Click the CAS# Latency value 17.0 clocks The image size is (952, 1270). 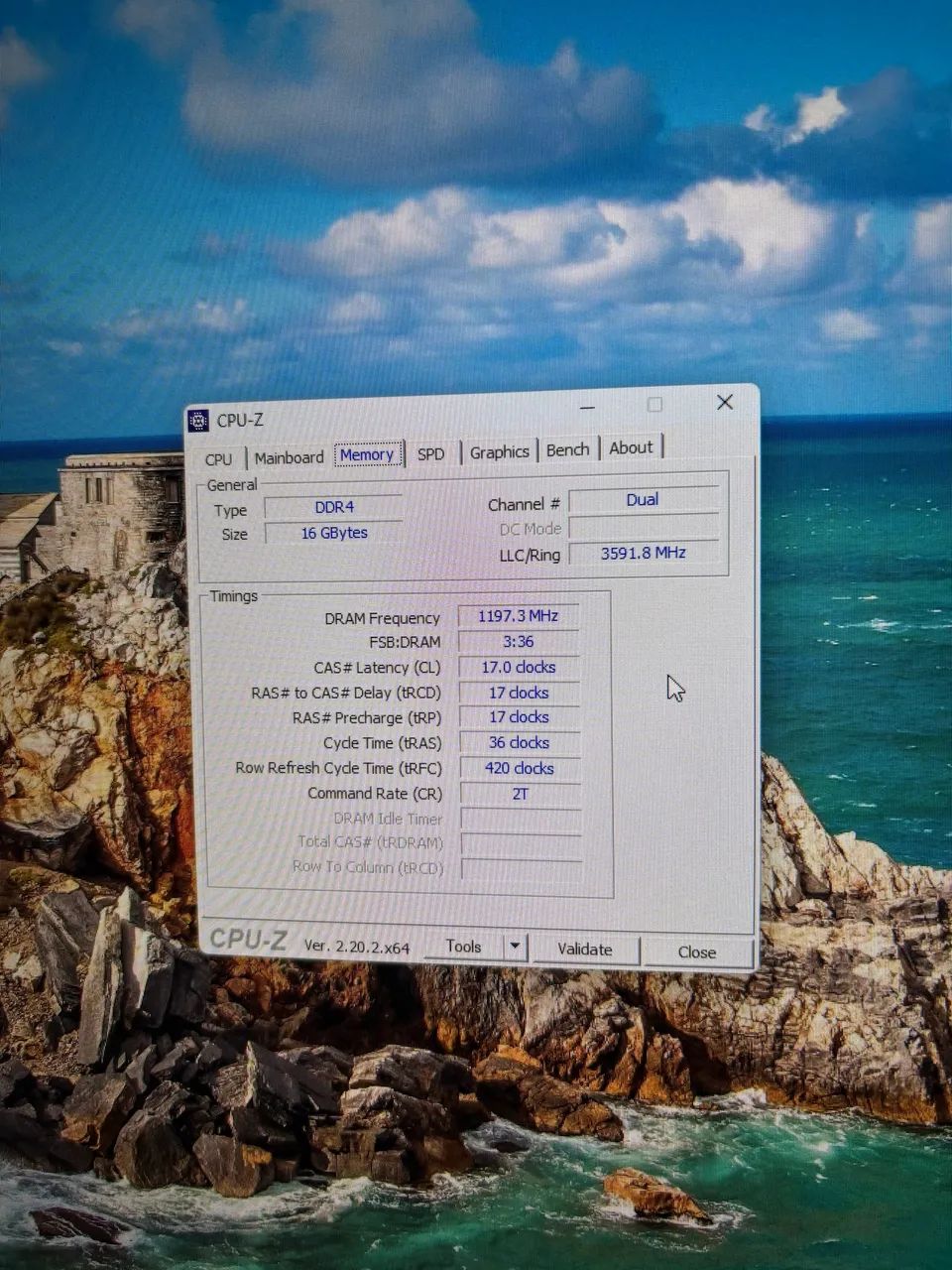[x=518, y=667]
